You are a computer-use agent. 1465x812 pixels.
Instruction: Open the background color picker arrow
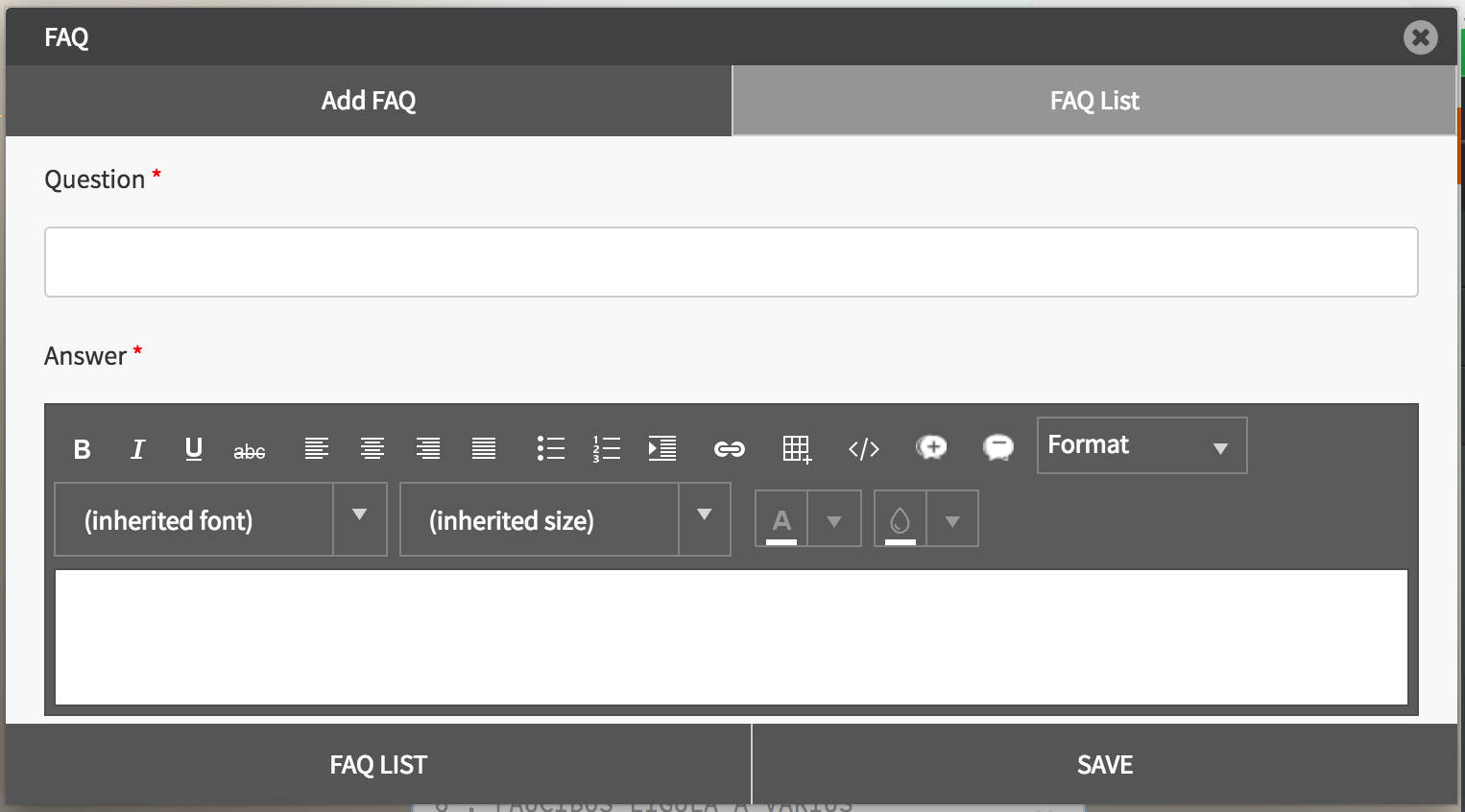pyautogui.click(x=952, y=520)
